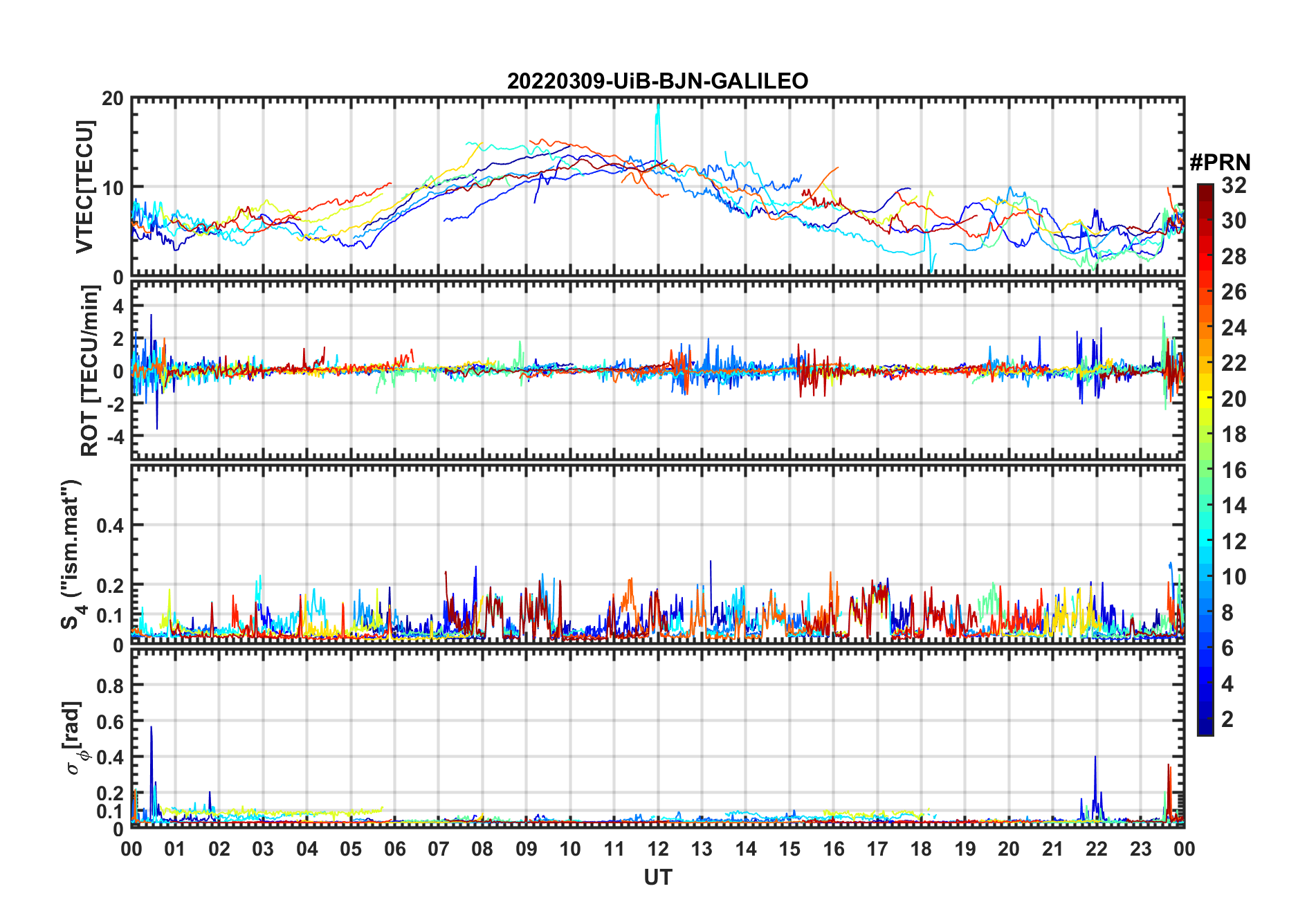
Task: Select the ROT axis tick label -2
Action: (115, 405)
